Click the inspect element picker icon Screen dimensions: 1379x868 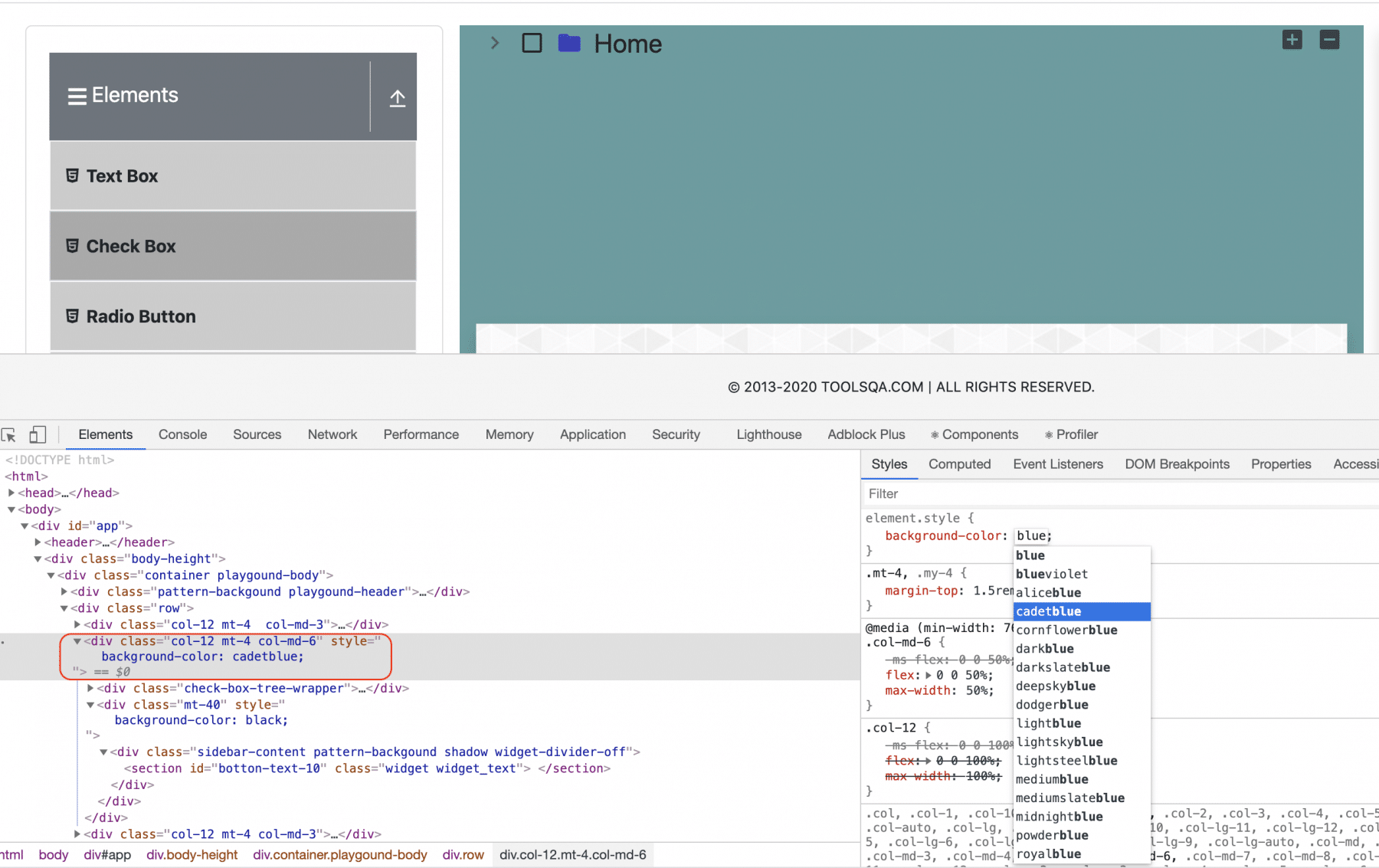click(9, 435)
